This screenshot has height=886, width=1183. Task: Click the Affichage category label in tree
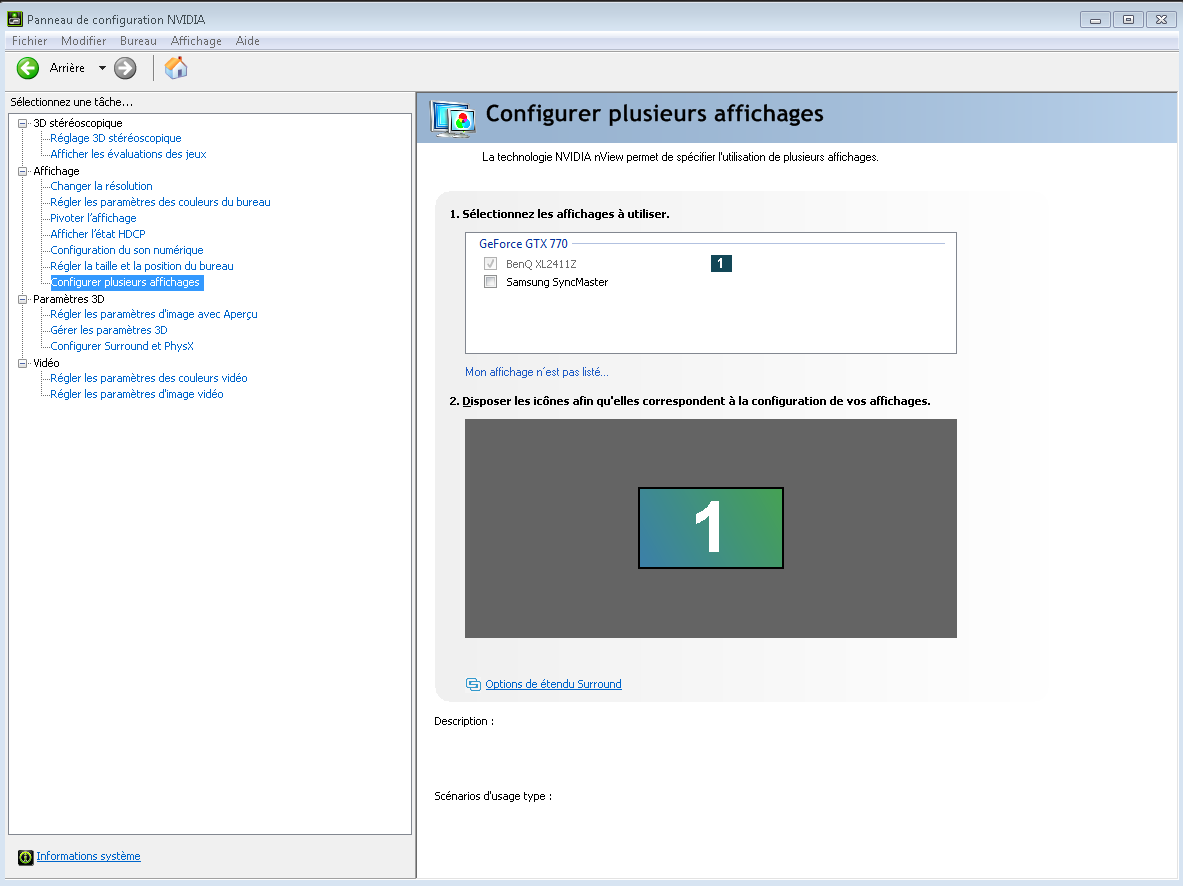pos(56,171)
